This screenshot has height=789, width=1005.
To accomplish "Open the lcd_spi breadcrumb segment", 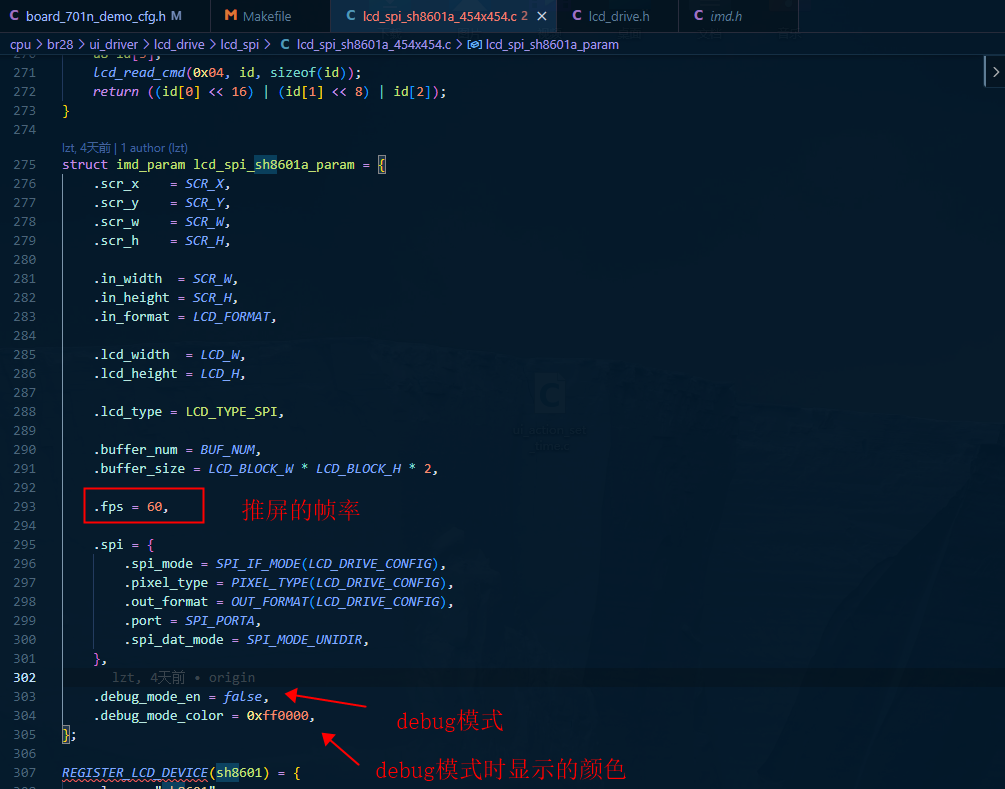I will (x=240, y=44).
